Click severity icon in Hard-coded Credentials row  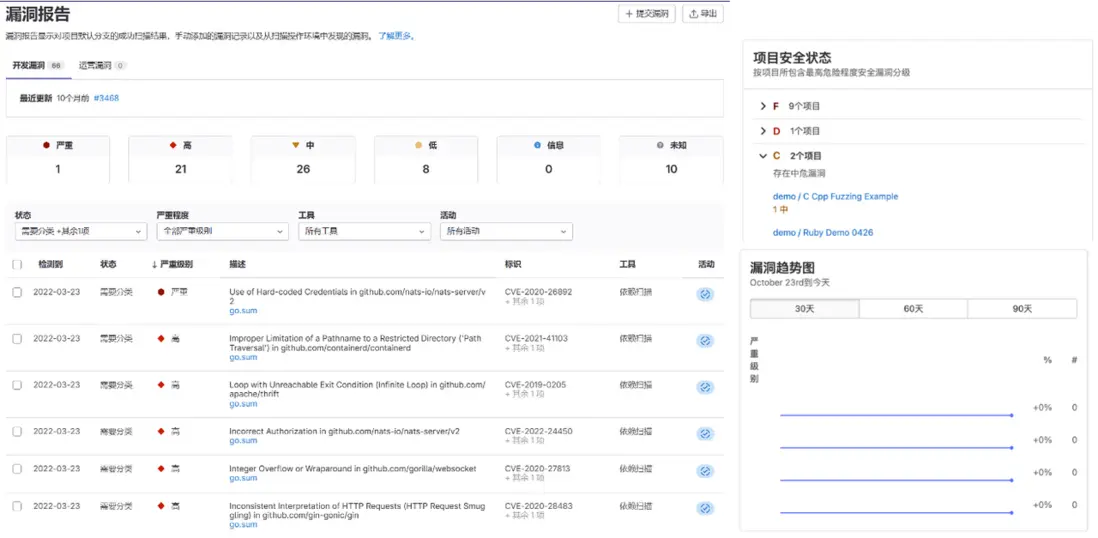162,291
